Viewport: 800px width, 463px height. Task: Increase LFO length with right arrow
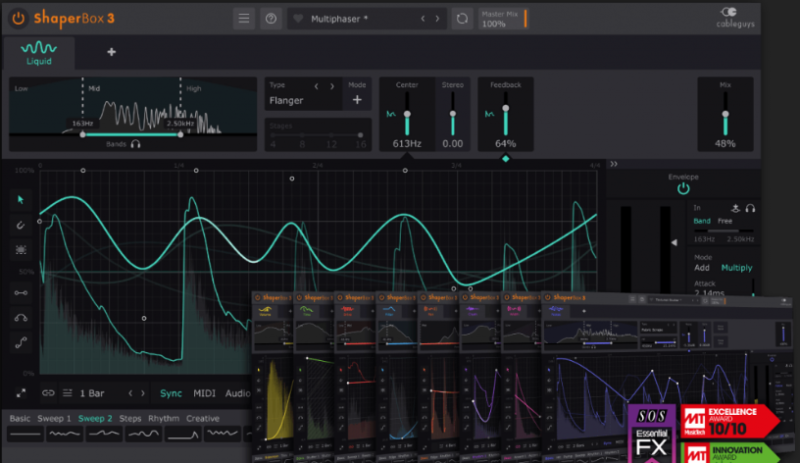(143, 393)
